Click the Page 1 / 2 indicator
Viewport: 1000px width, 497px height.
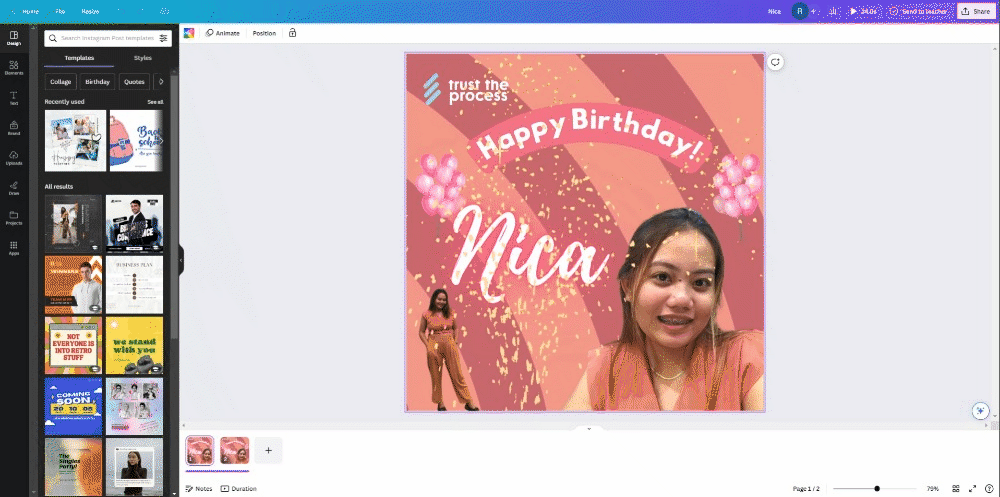point(806,489)
